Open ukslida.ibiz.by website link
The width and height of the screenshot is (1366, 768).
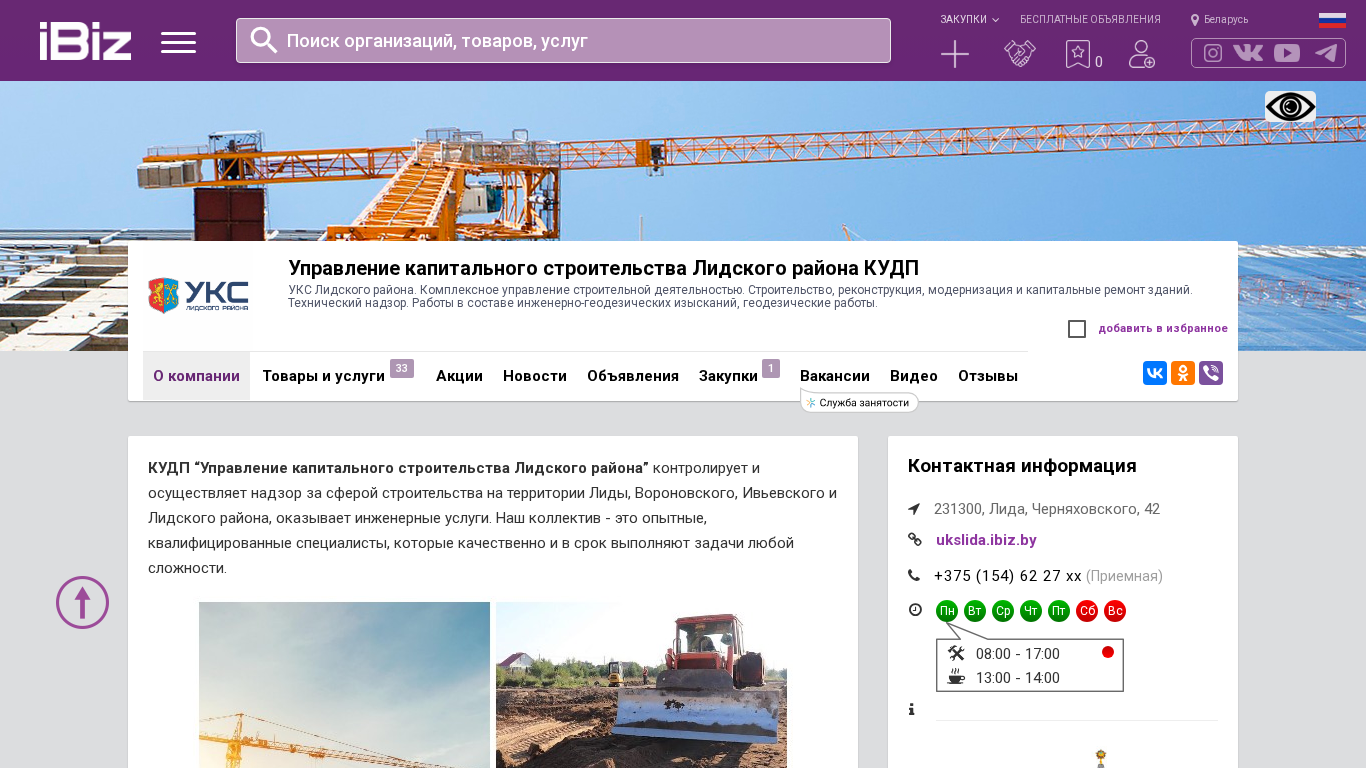coord(986,540)
